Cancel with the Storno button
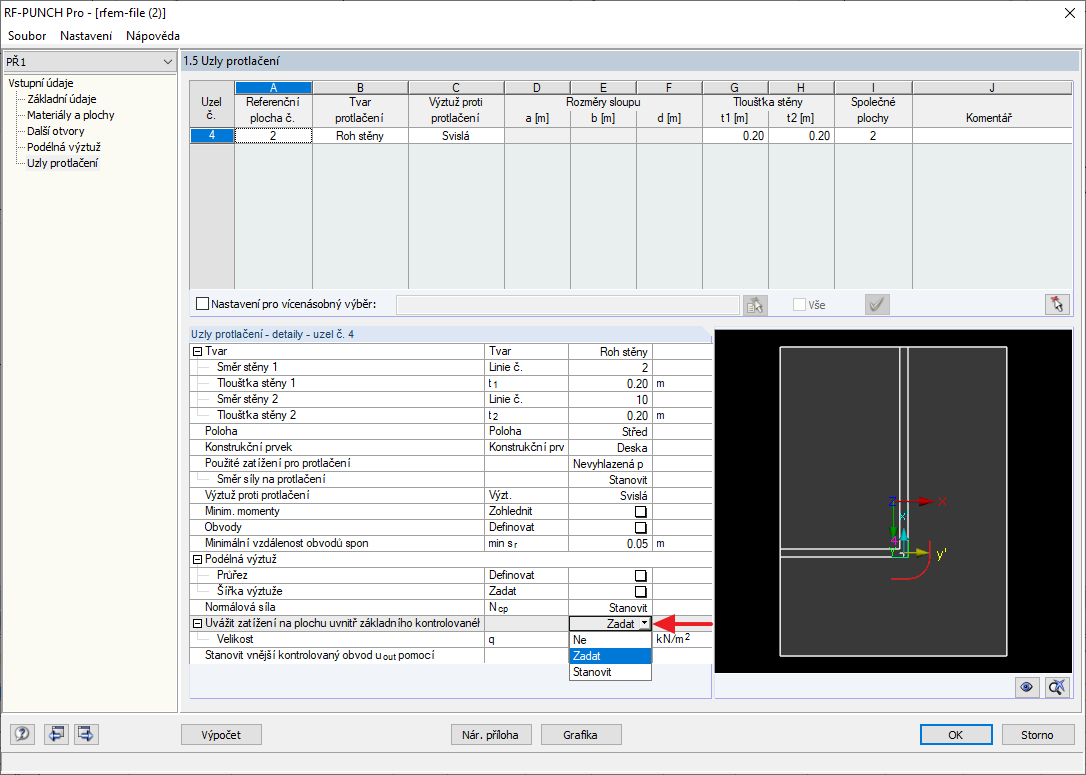 [x=1037, y=735]
